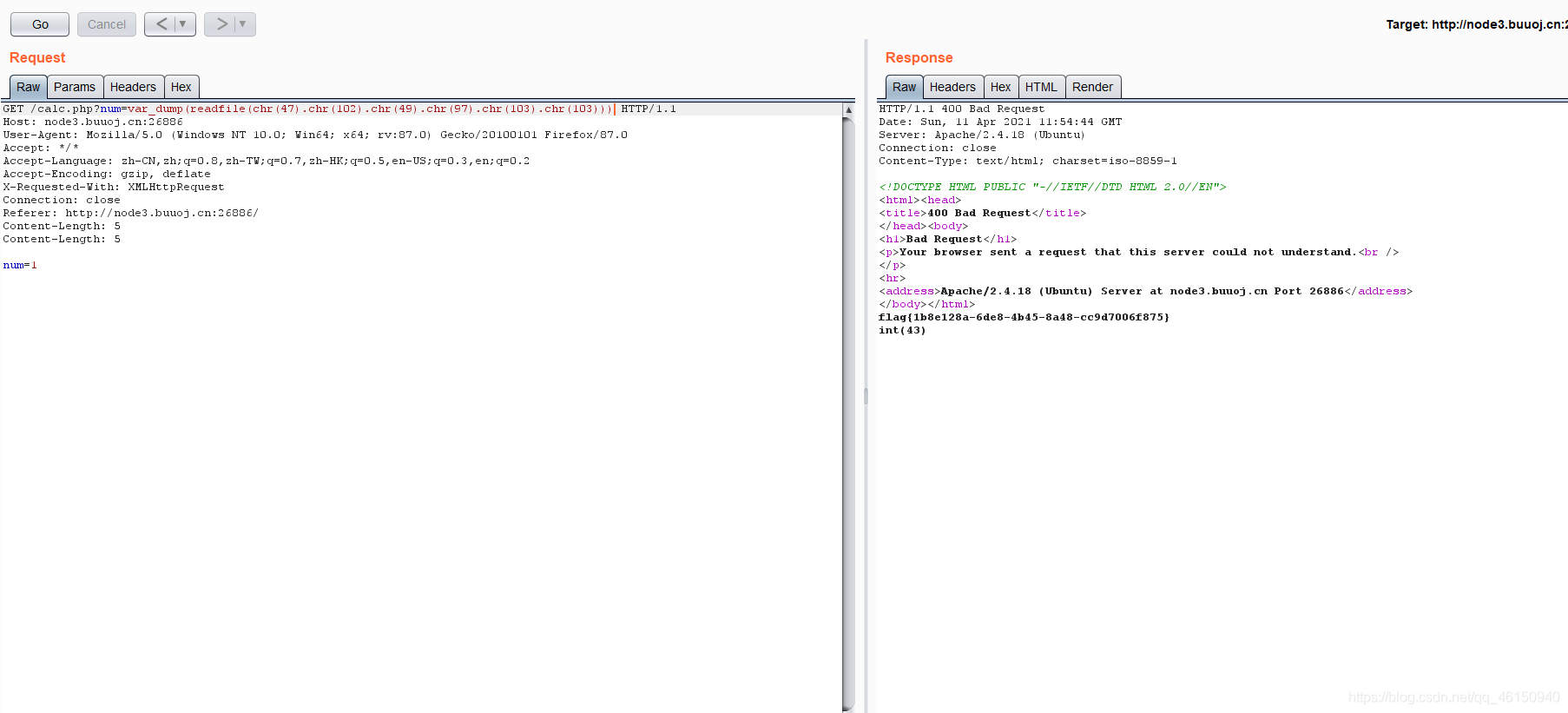Open the Request Headers tab
The width and height of the screenshot is (1568, 713).
[x=133, y=87]
